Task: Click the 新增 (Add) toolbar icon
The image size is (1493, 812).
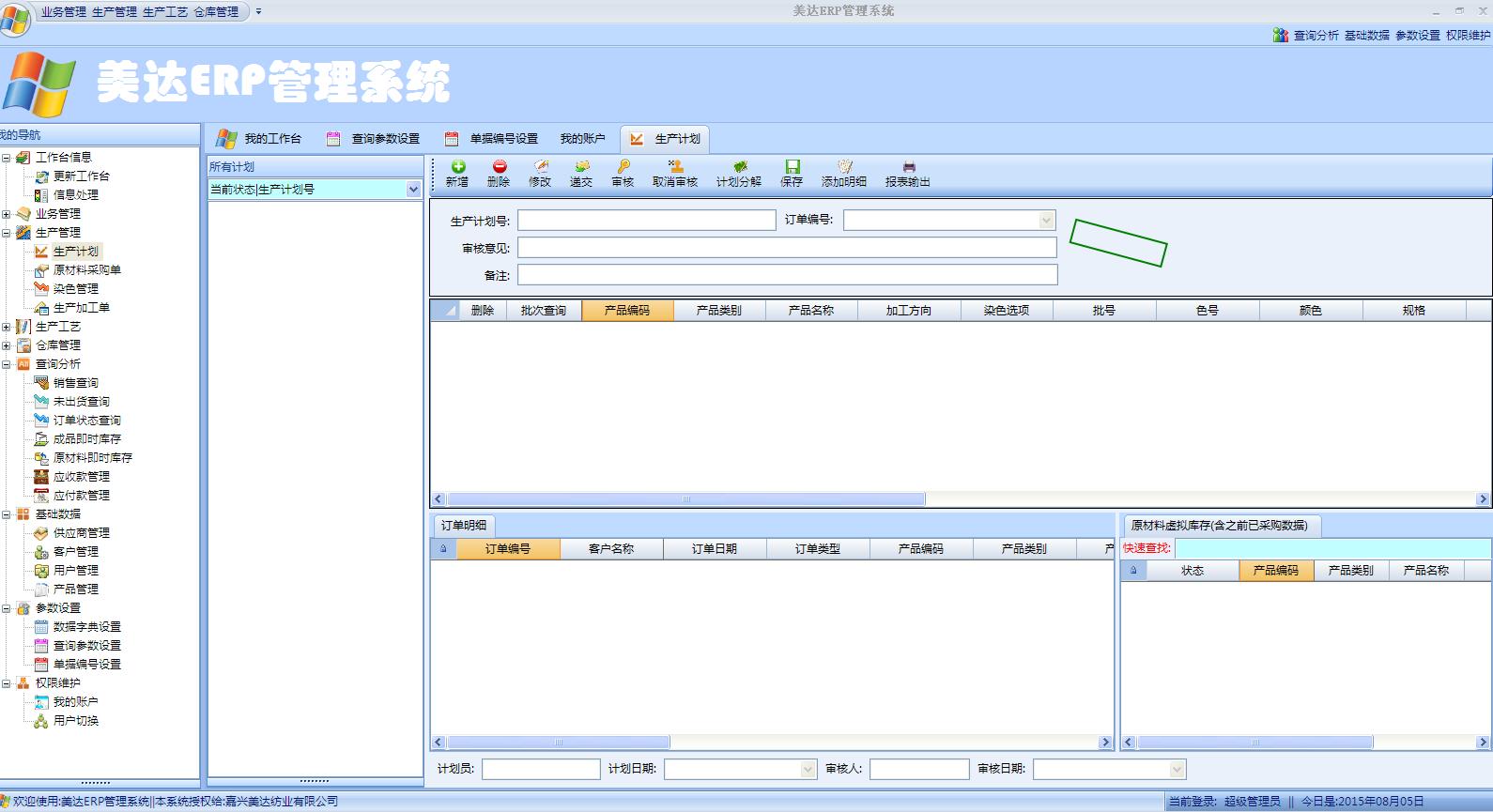Action: point(457,167)
